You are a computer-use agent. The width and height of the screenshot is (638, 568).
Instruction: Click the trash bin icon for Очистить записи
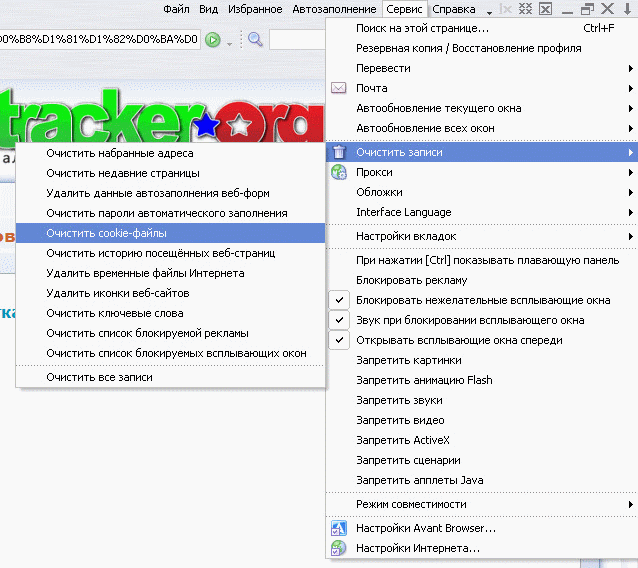339,152
